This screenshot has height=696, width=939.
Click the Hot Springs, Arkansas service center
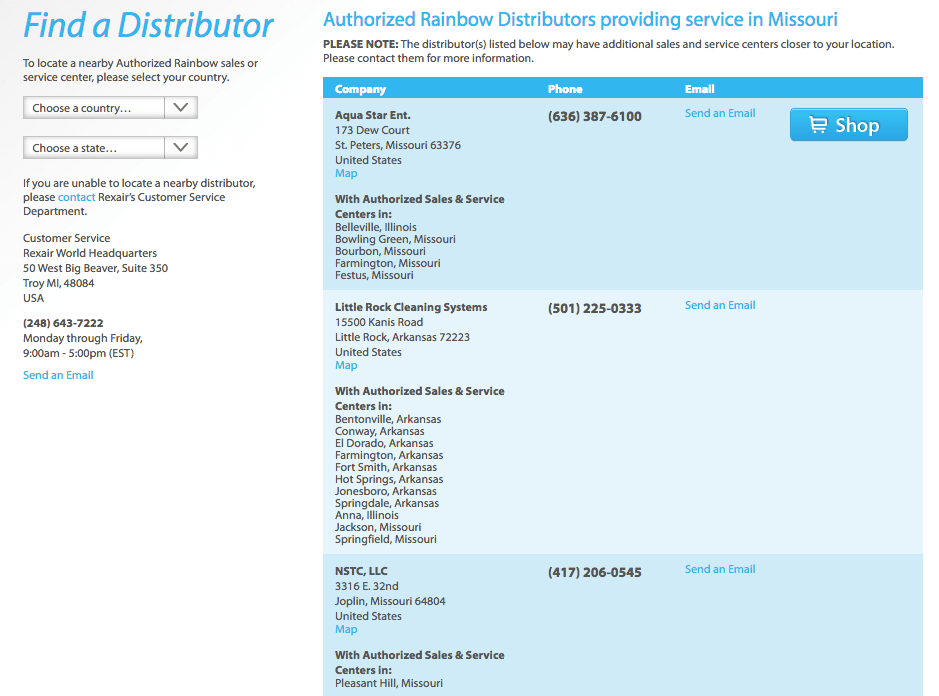click(x=389, y=479)
